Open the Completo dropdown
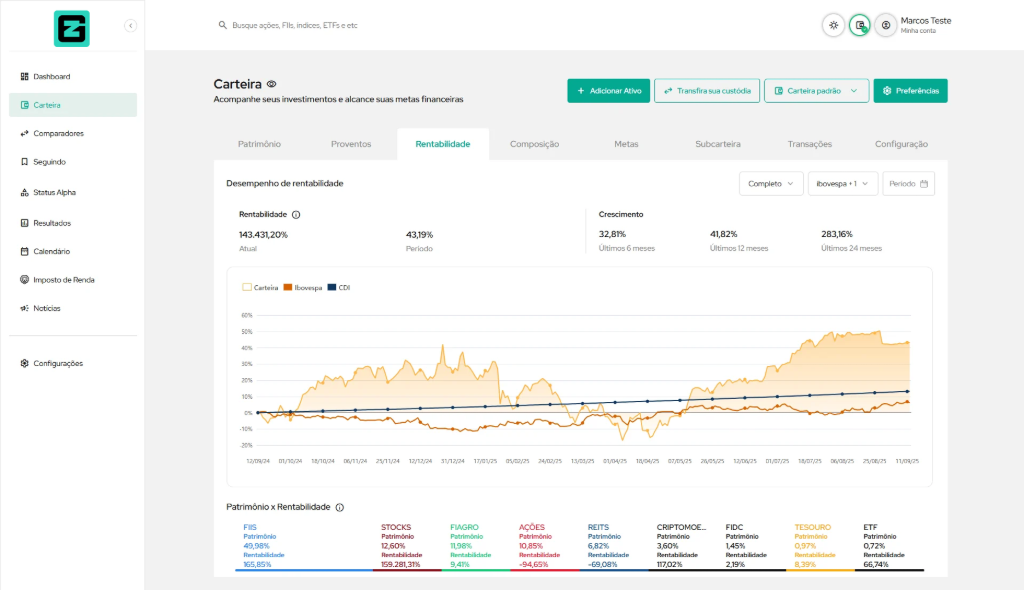The image size is (1024, 590). point(771,184)
